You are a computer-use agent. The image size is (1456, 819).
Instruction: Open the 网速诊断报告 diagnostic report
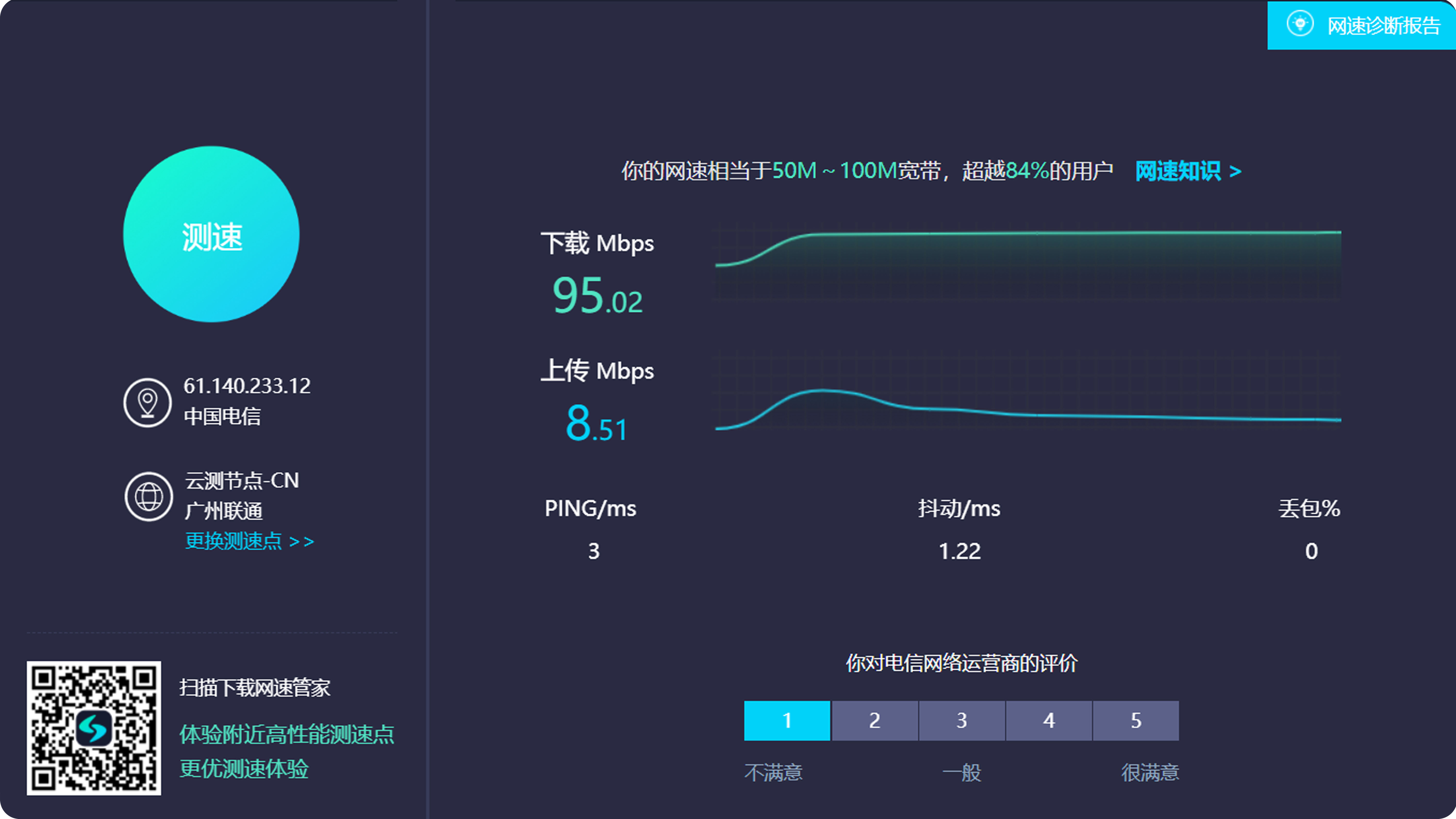(x=1361, y=25)
